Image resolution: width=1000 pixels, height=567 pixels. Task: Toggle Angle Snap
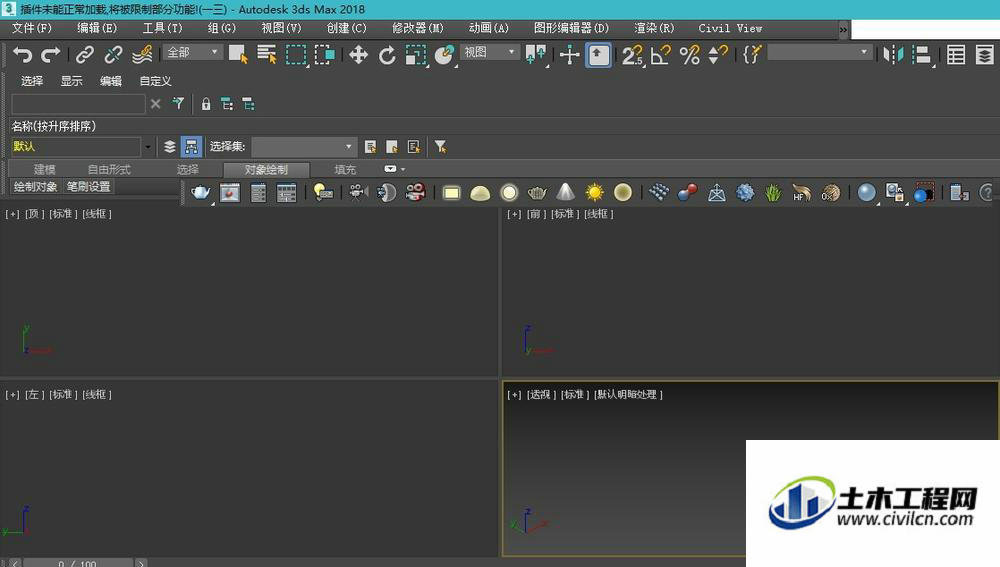pyautogui.click(x=661, y=55)
